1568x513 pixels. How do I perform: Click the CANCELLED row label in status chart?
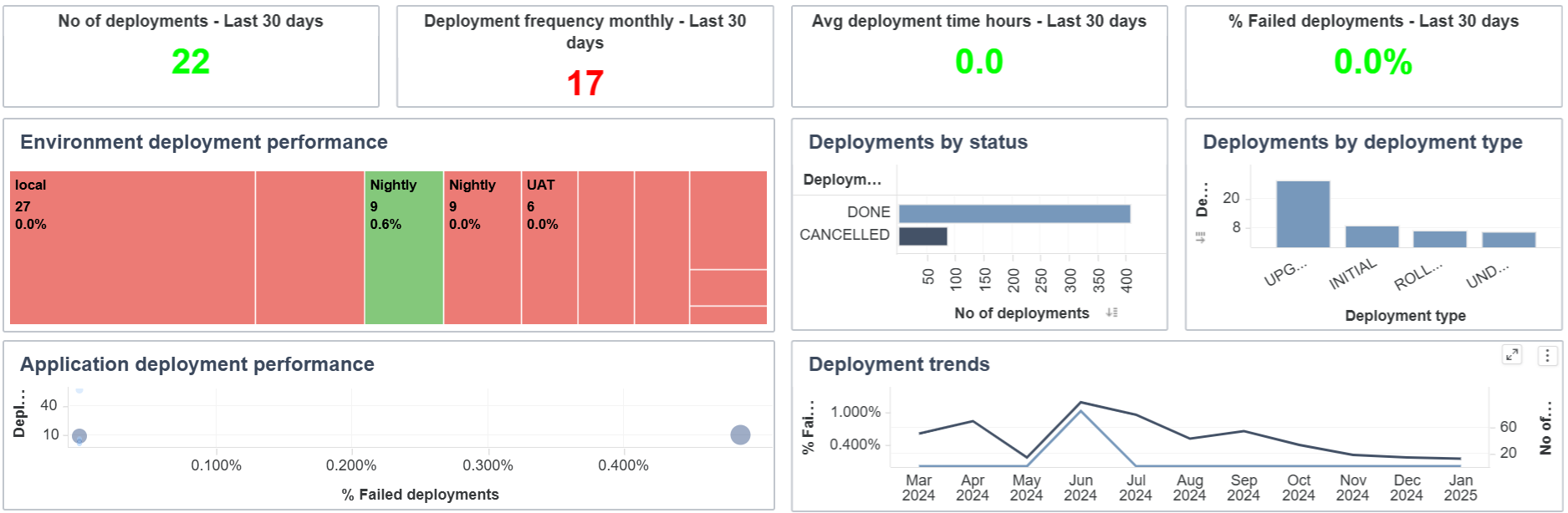[x=845, y=235]
